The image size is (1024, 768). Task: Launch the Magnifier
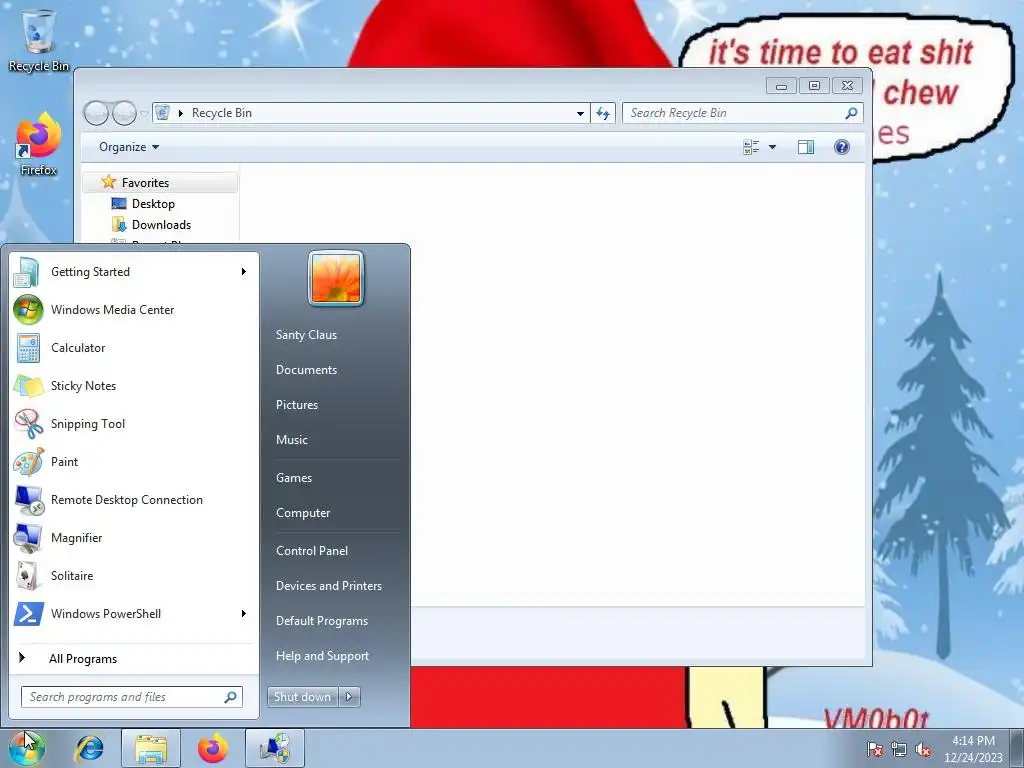coord(134,537)
